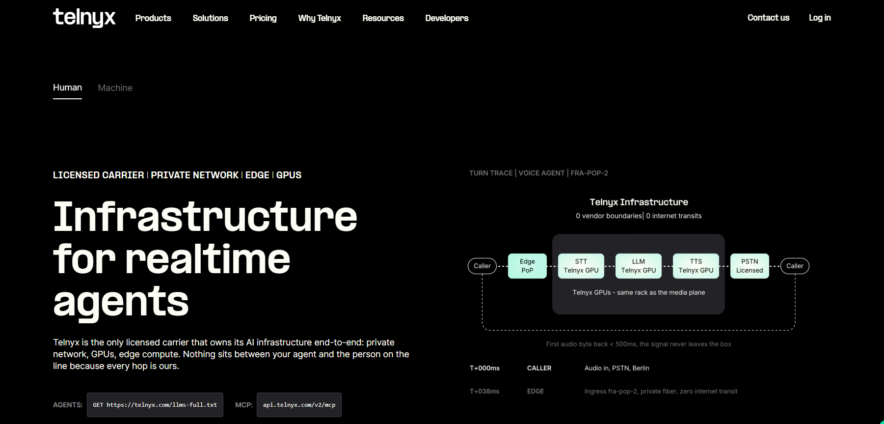Open the Resources menu

(383, 18)
